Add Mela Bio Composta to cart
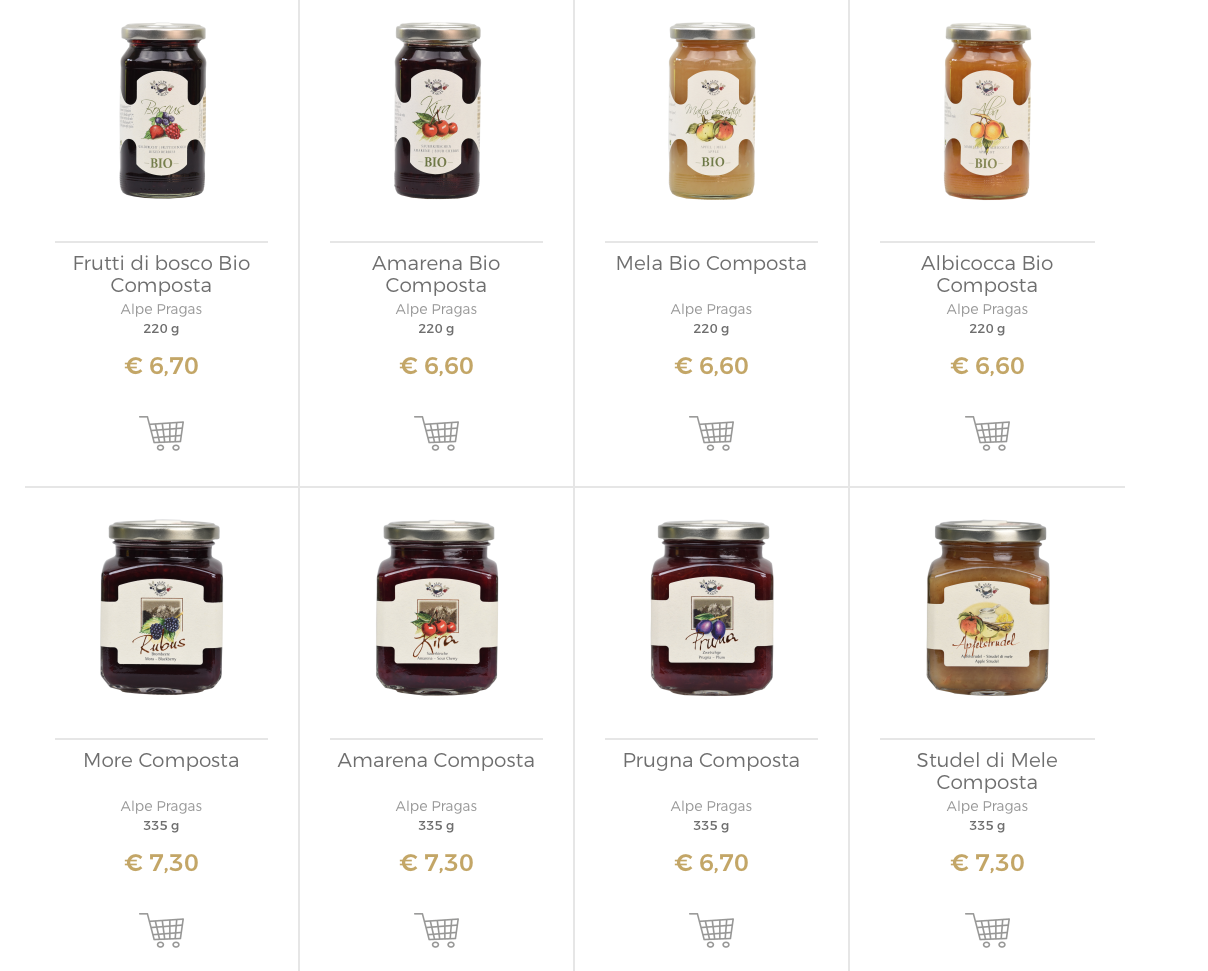The height and width of the screenshot is (971, 1208). coord(712,433)
